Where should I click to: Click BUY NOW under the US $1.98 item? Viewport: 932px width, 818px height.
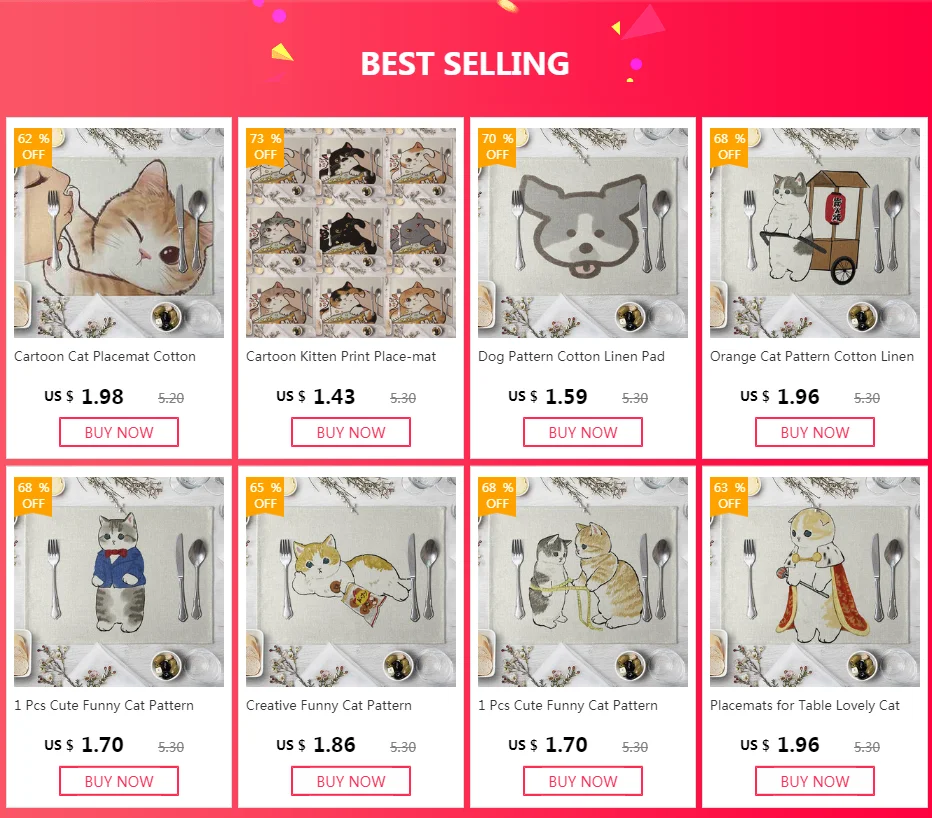(x=119, y=432)
